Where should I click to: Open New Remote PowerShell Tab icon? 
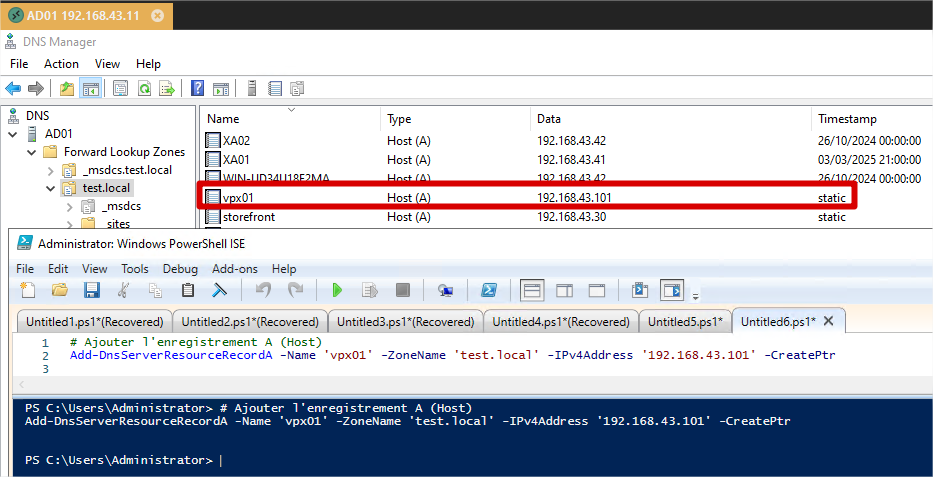tap(445, 290)
